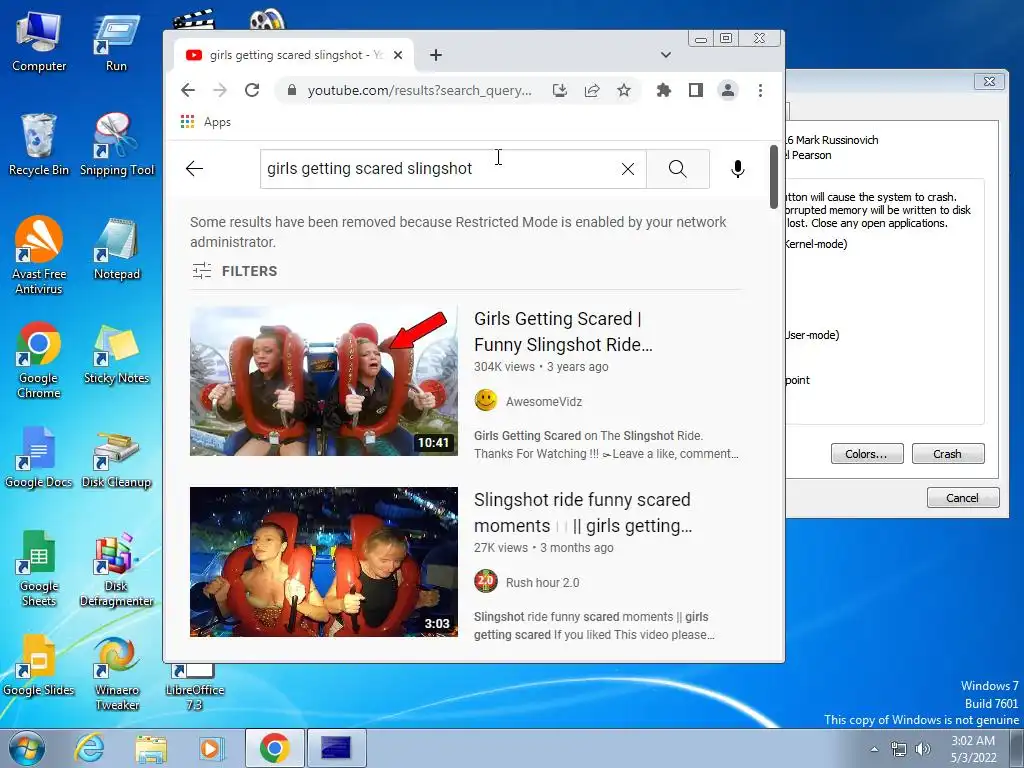Image resolution: width=1024 pixels, height=768 pixels.
Task: Open the Chrome profile avatar
Action: [728, 90]
